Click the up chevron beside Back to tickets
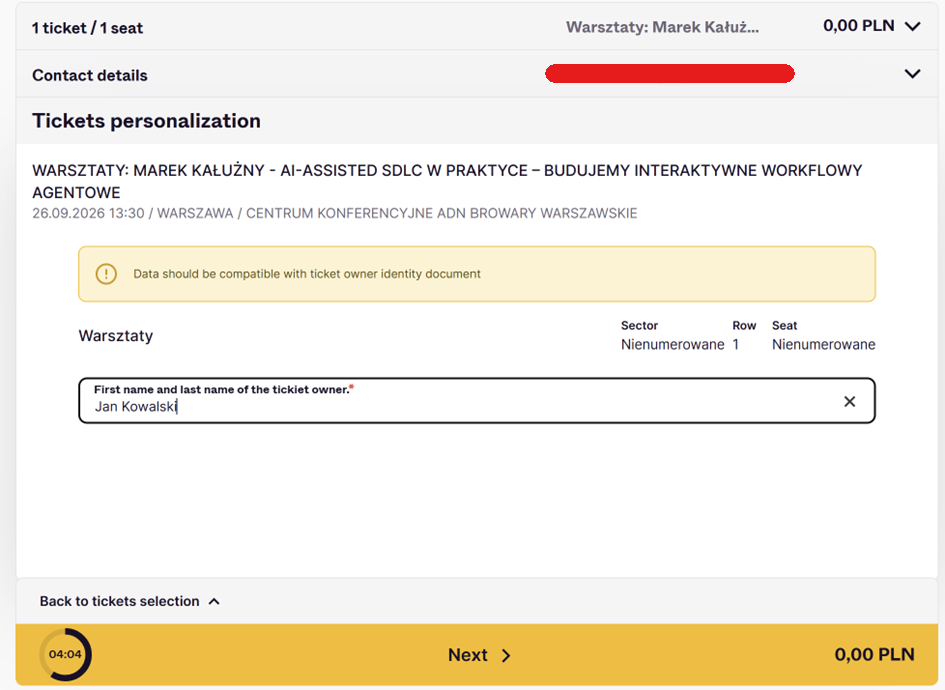The image size is (945, 690). pos(214,601)
